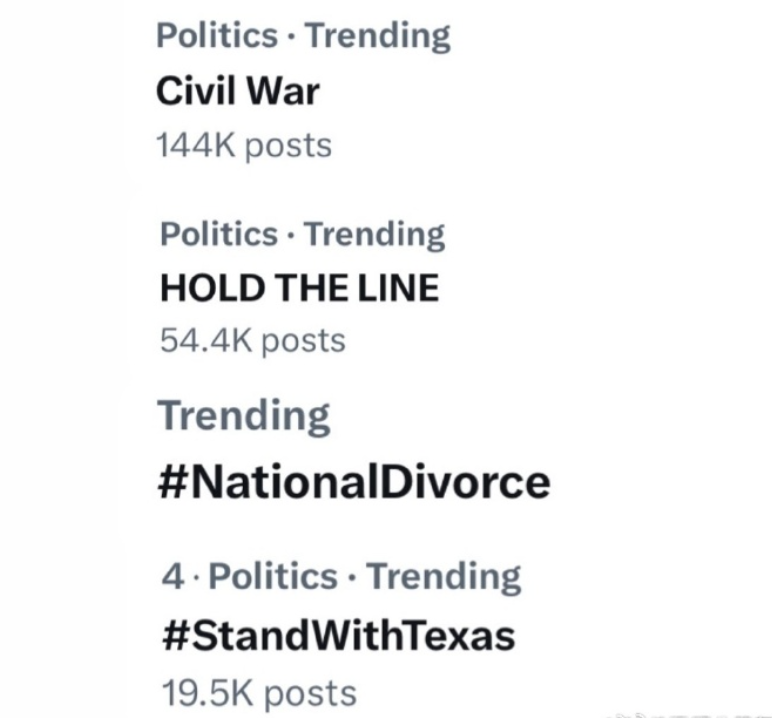Click the 54.4K posts count
This screenshot has width=772, height=718.
(x=253, y=341)
